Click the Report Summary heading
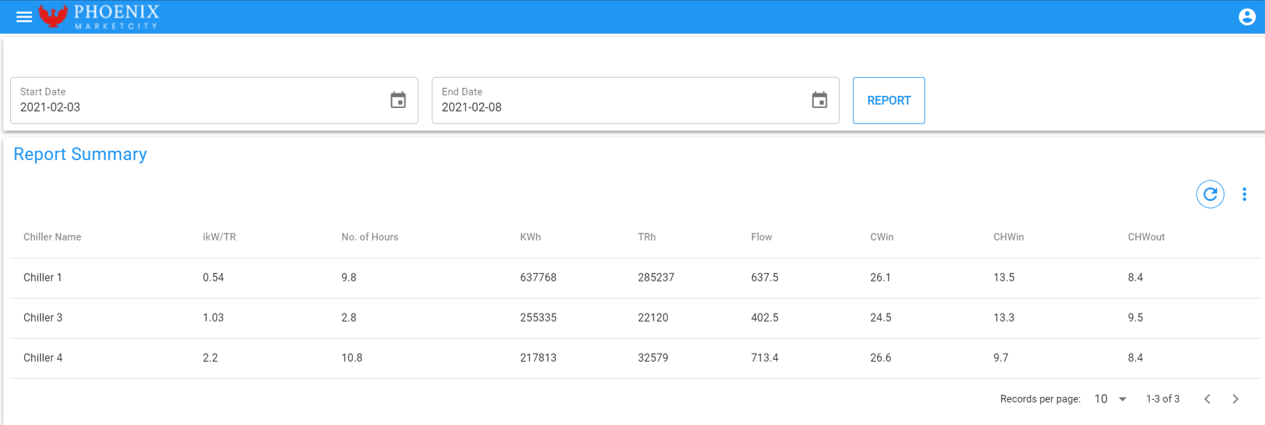The height and width of the screenshot is (425, 1265). pyautogui.click(x=80, y=154)
